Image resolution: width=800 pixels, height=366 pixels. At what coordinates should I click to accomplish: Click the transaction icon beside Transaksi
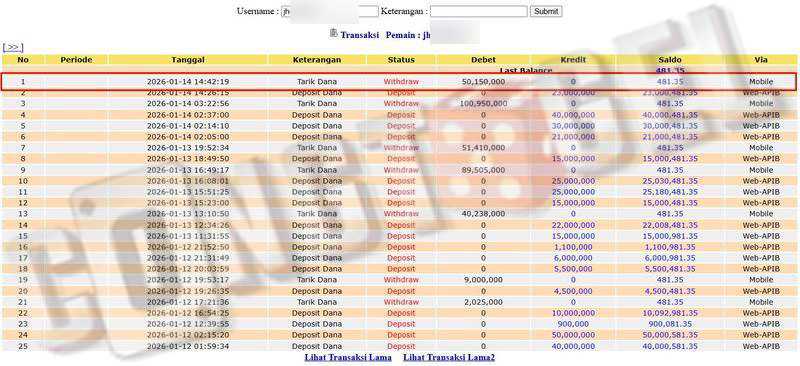click(x=334, y=33)
